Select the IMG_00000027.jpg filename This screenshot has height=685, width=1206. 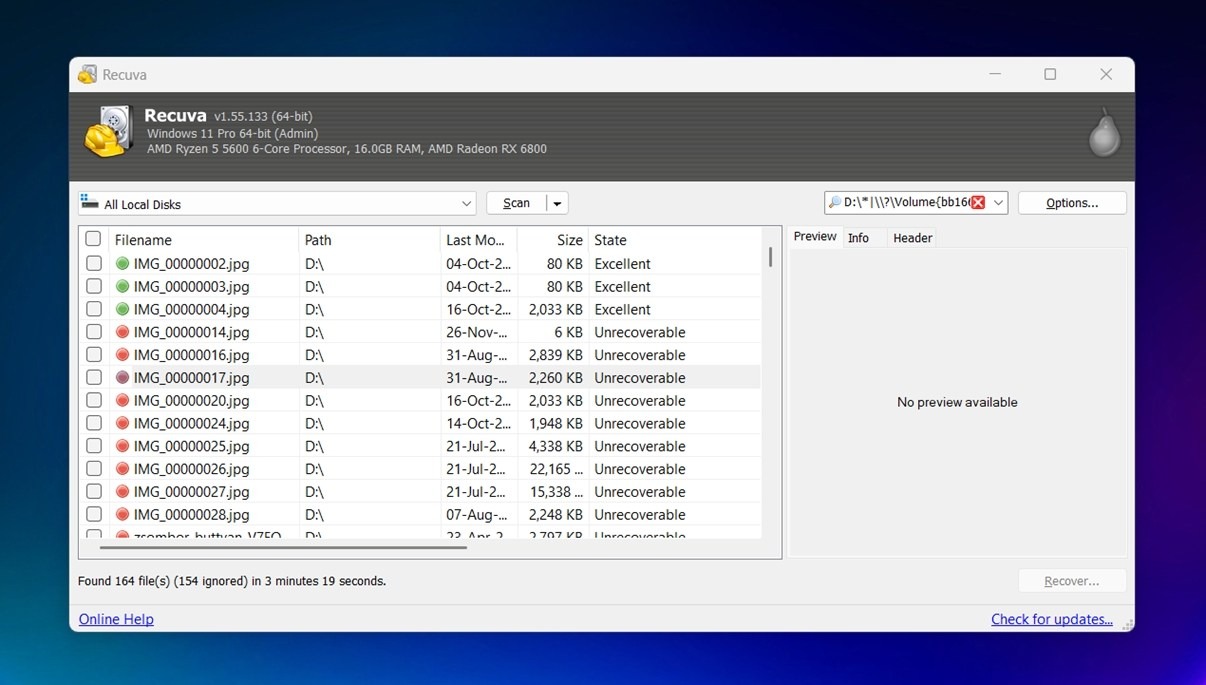pos(191,492)
